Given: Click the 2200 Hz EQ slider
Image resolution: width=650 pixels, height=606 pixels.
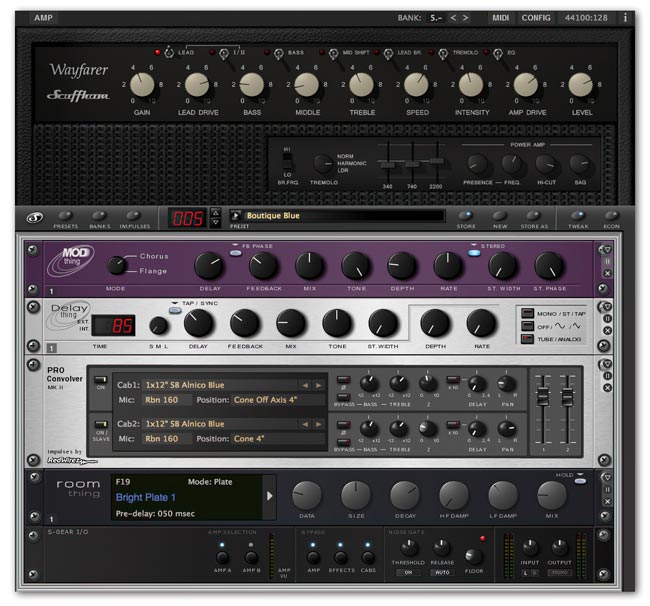Looking at the screenshot, I should click(x=437, y=161).
